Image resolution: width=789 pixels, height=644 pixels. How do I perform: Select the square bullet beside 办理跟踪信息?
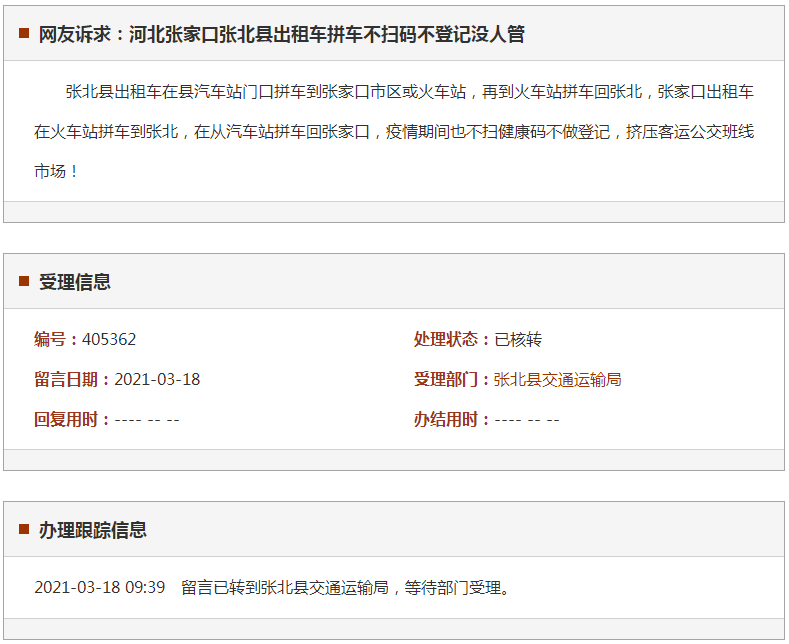pyautogui.click(x=24, y=529)
